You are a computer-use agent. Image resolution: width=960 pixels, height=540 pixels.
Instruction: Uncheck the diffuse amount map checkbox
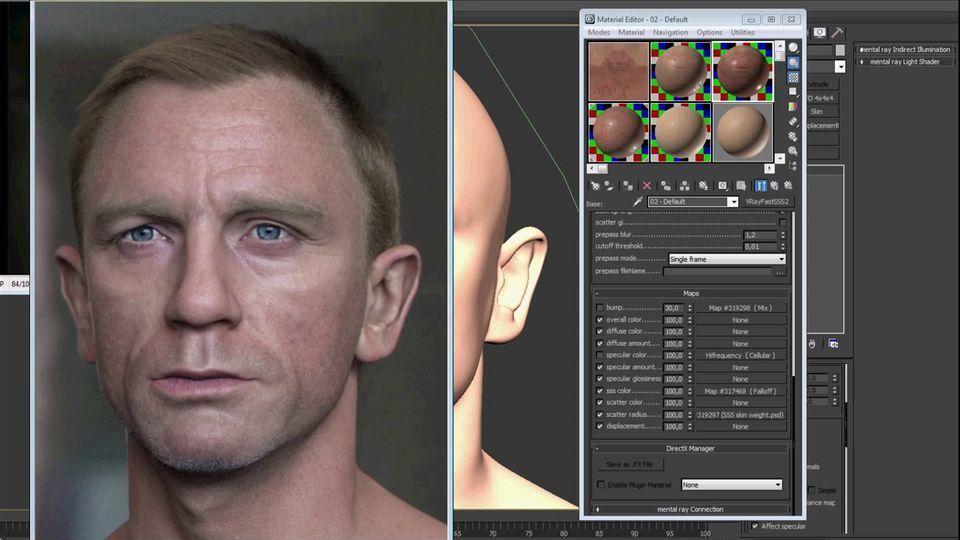coord(599,343)
